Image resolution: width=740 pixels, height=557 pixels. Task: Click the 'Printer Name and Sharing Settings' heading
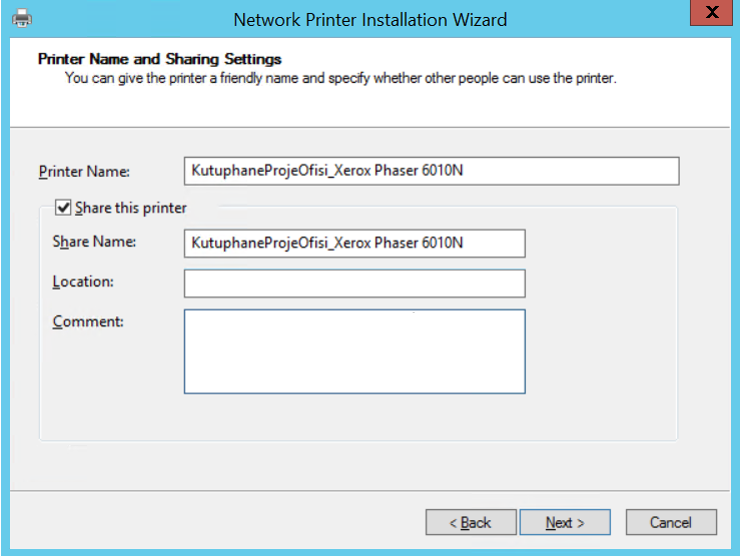159,59
